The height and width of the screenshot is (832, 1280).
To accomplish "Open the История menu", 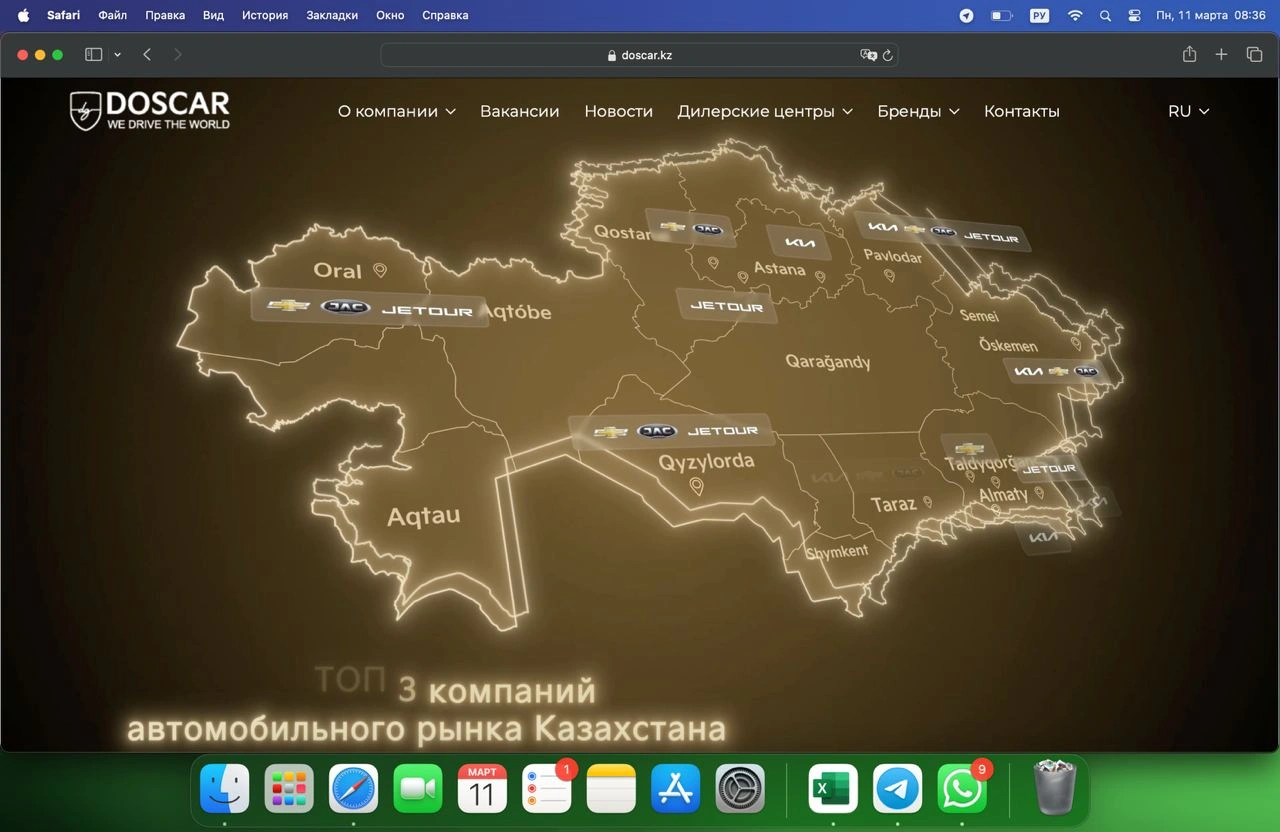I will click(265, 15).
